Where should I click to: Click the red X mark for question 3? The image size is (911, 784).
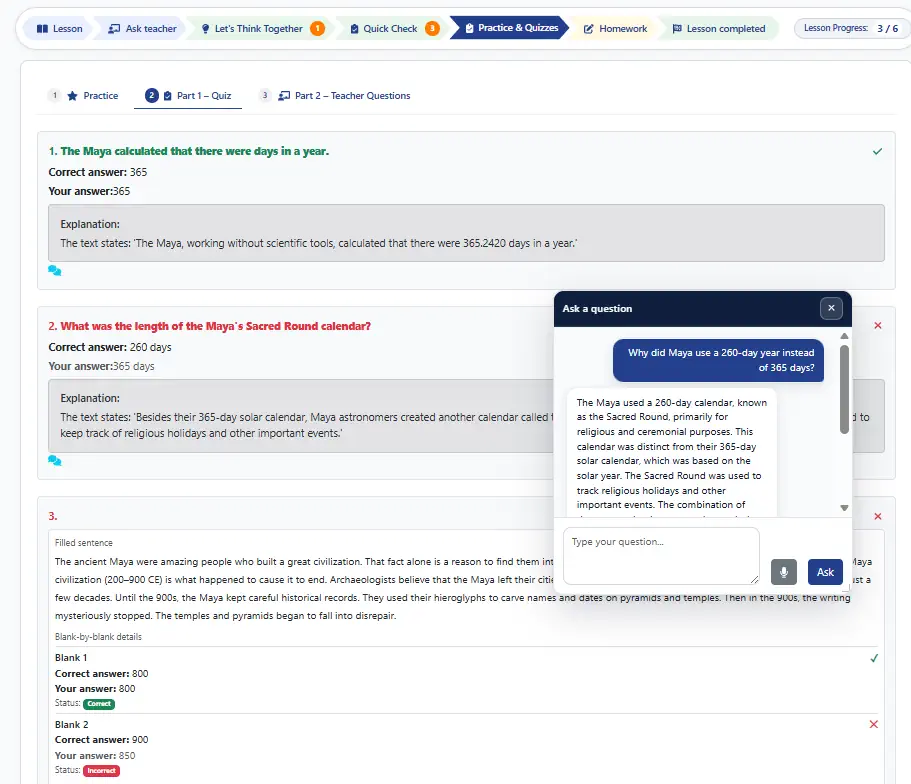point(878,516)
